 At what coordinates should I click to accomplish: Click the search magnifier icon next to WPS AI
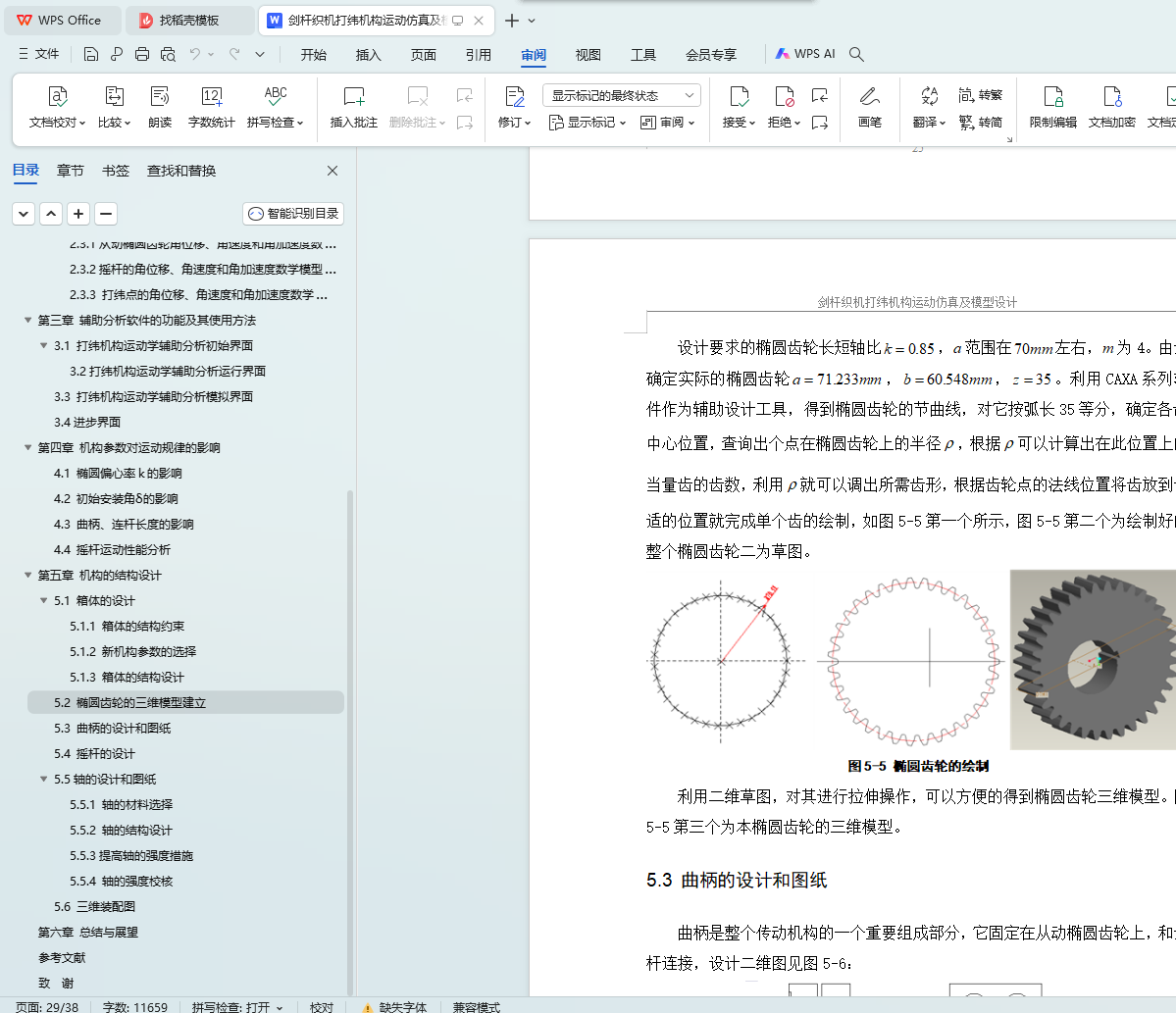coord(856,54)
